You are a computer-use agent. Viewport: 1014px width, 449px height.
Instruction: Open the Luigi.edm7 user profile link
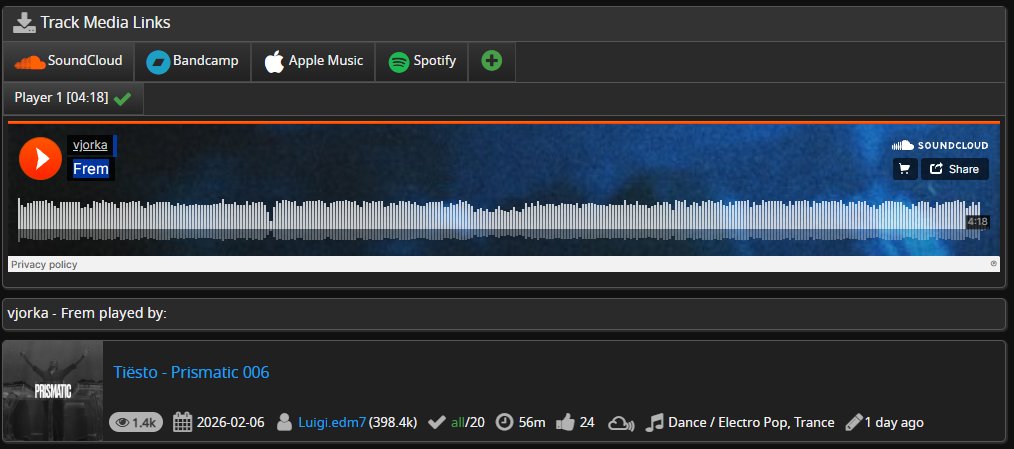click(x=332, y=422)
